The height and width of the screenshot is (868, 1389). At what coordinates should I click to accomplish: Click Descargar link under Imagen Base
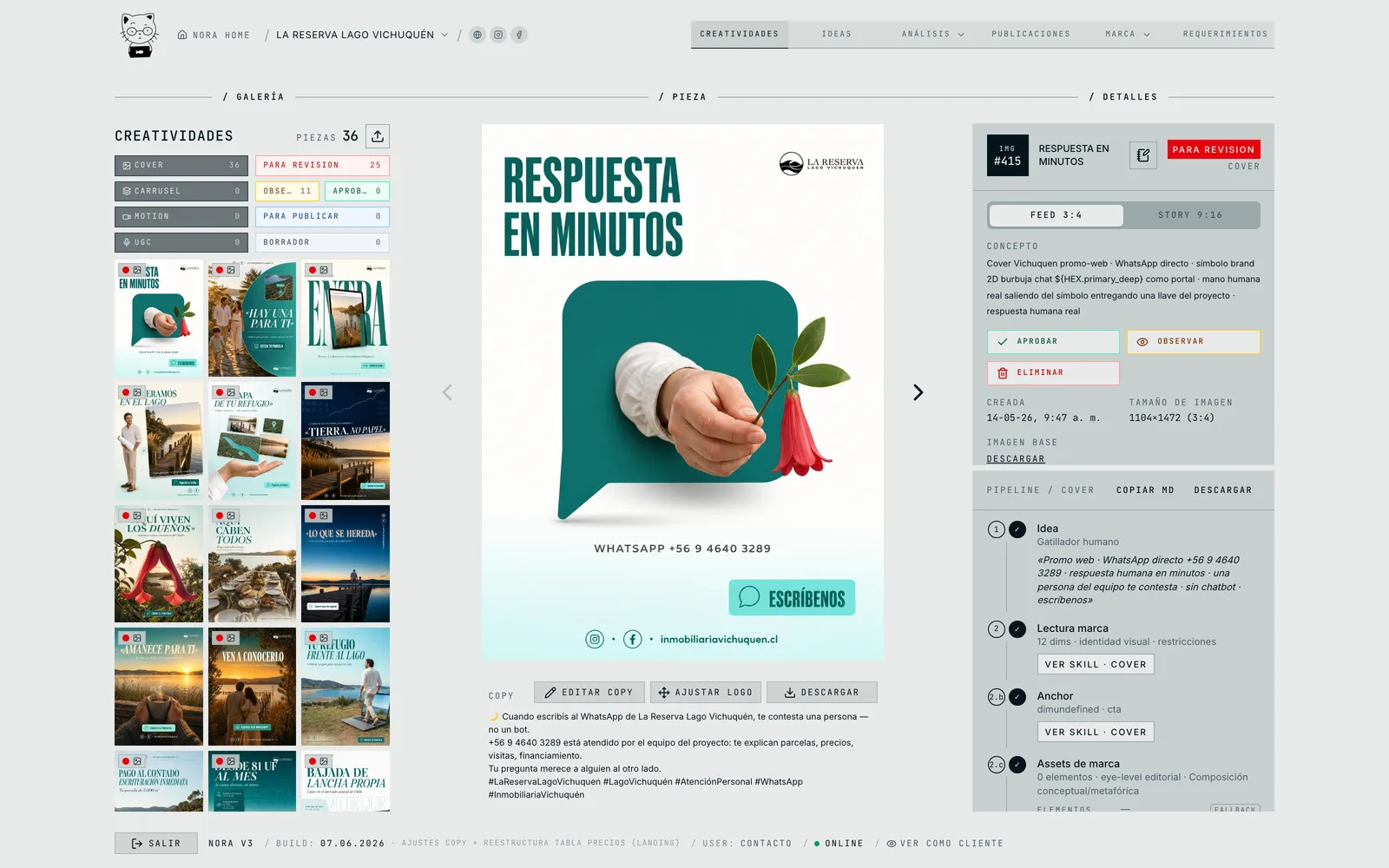tap(1016, 459)
